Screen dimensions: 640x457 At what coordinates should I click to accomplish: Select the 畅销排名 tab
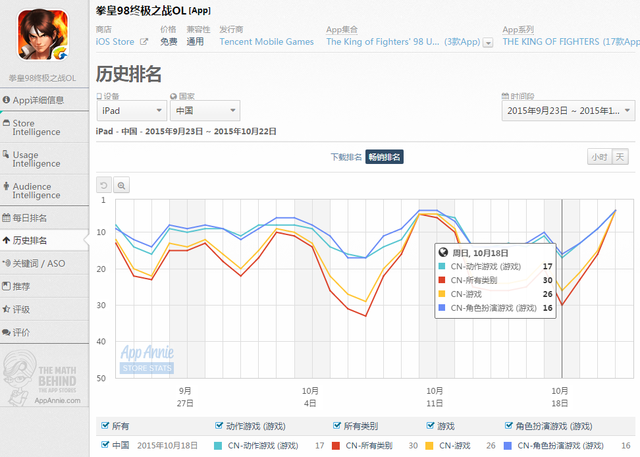pos(384,157)
